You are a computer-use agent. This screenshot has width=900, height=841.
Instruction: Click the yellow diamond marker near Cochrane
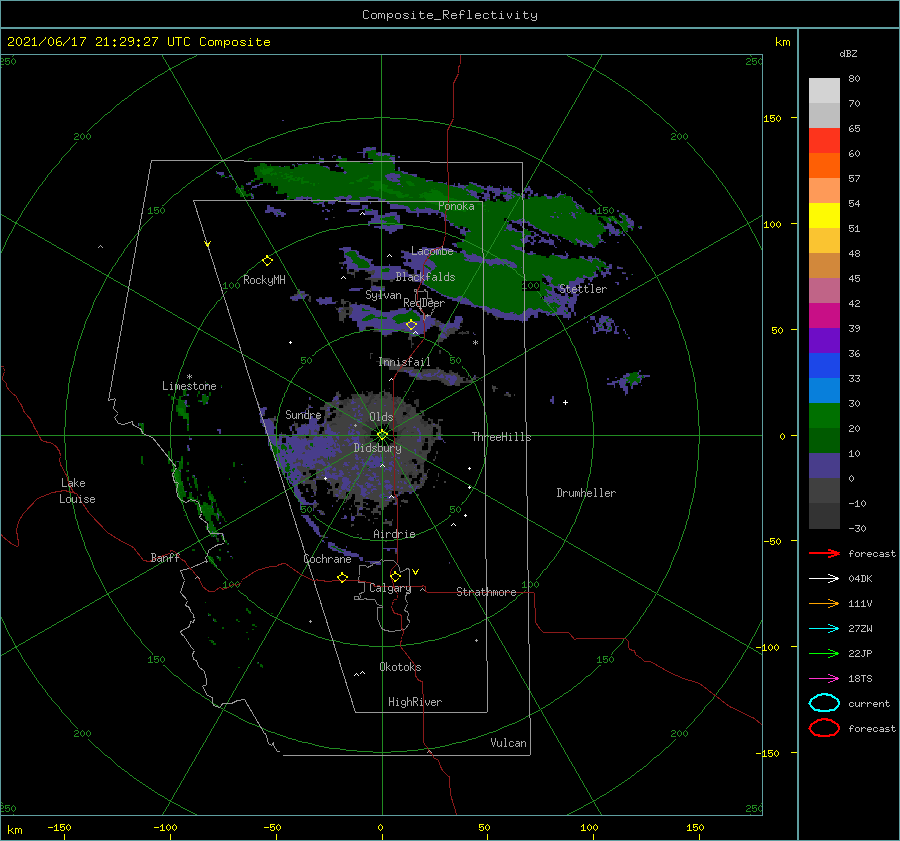coord(343,577)
